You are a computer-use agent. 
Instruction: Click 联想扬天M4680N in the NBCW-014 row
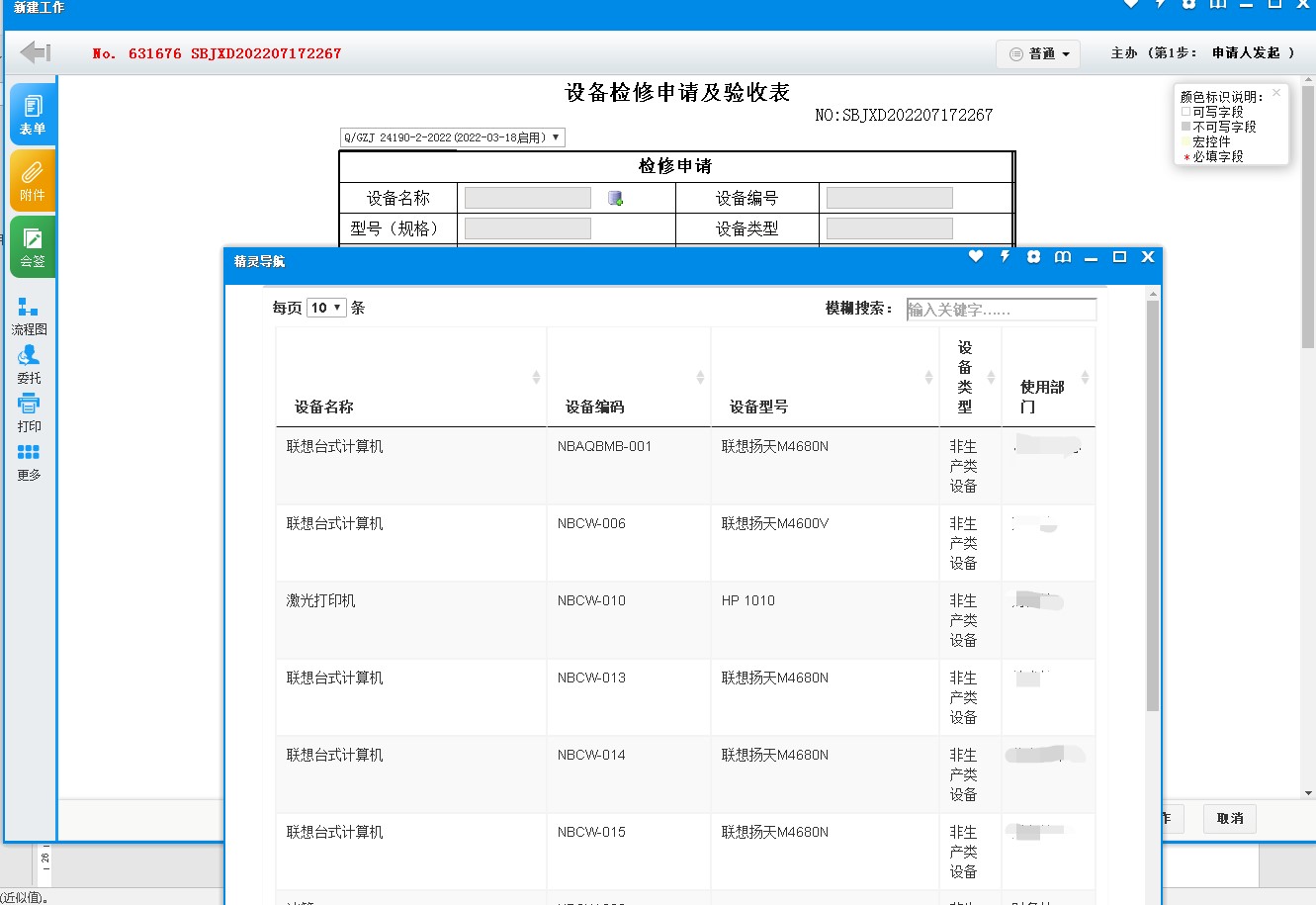775,755
